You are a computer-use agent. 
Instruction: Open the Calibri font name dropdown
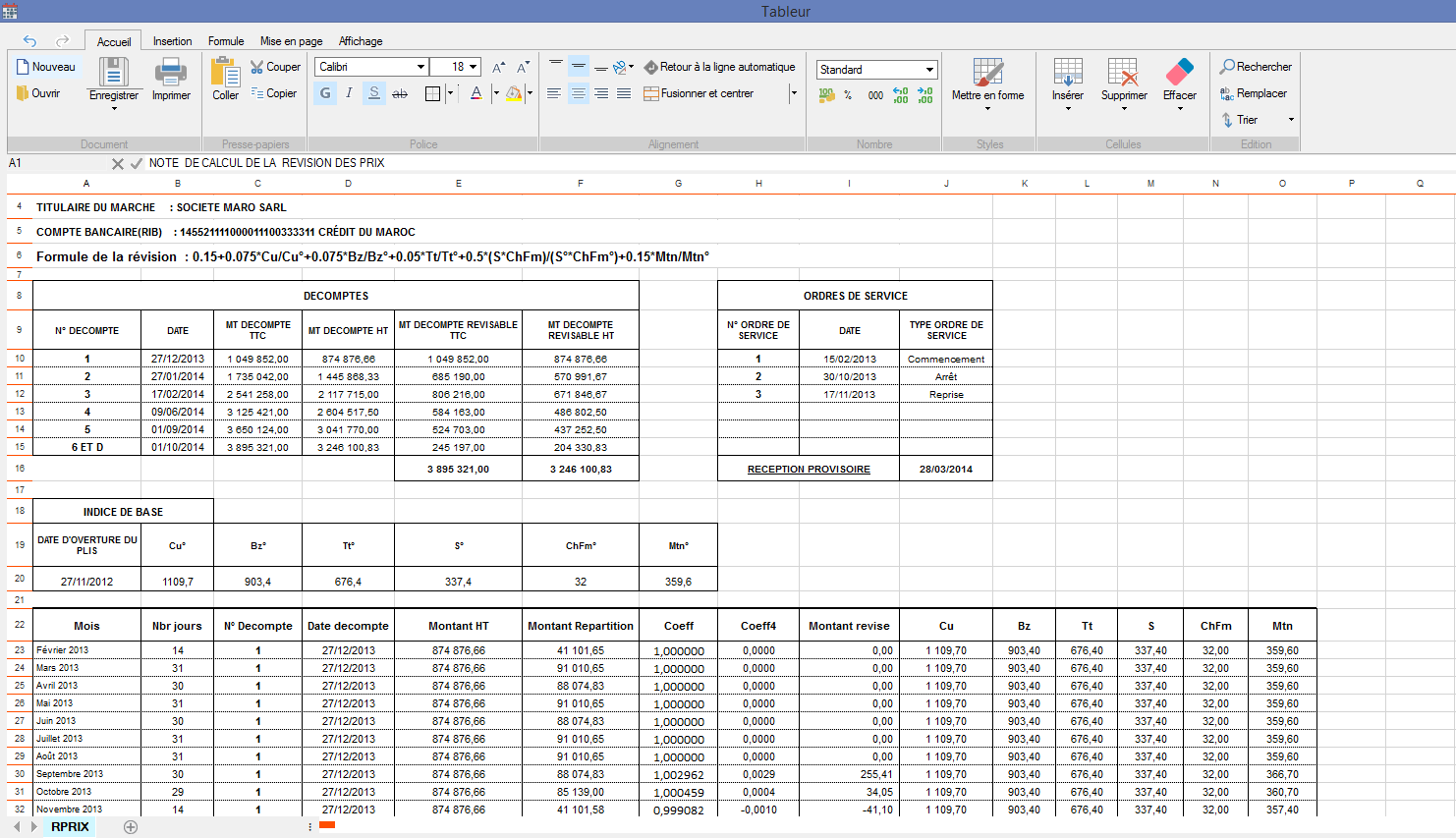coord(420,67)
